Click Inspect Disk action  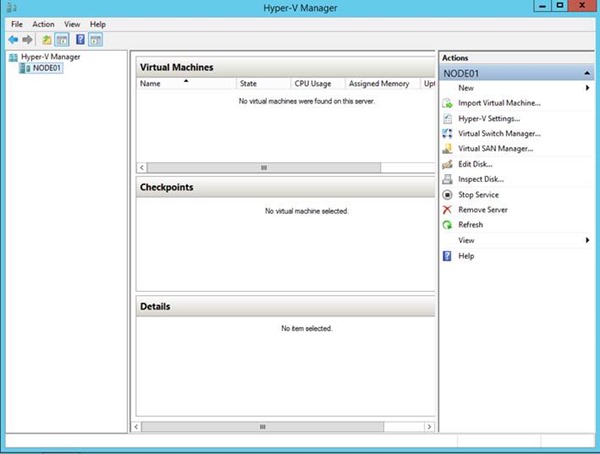(479, 179)
